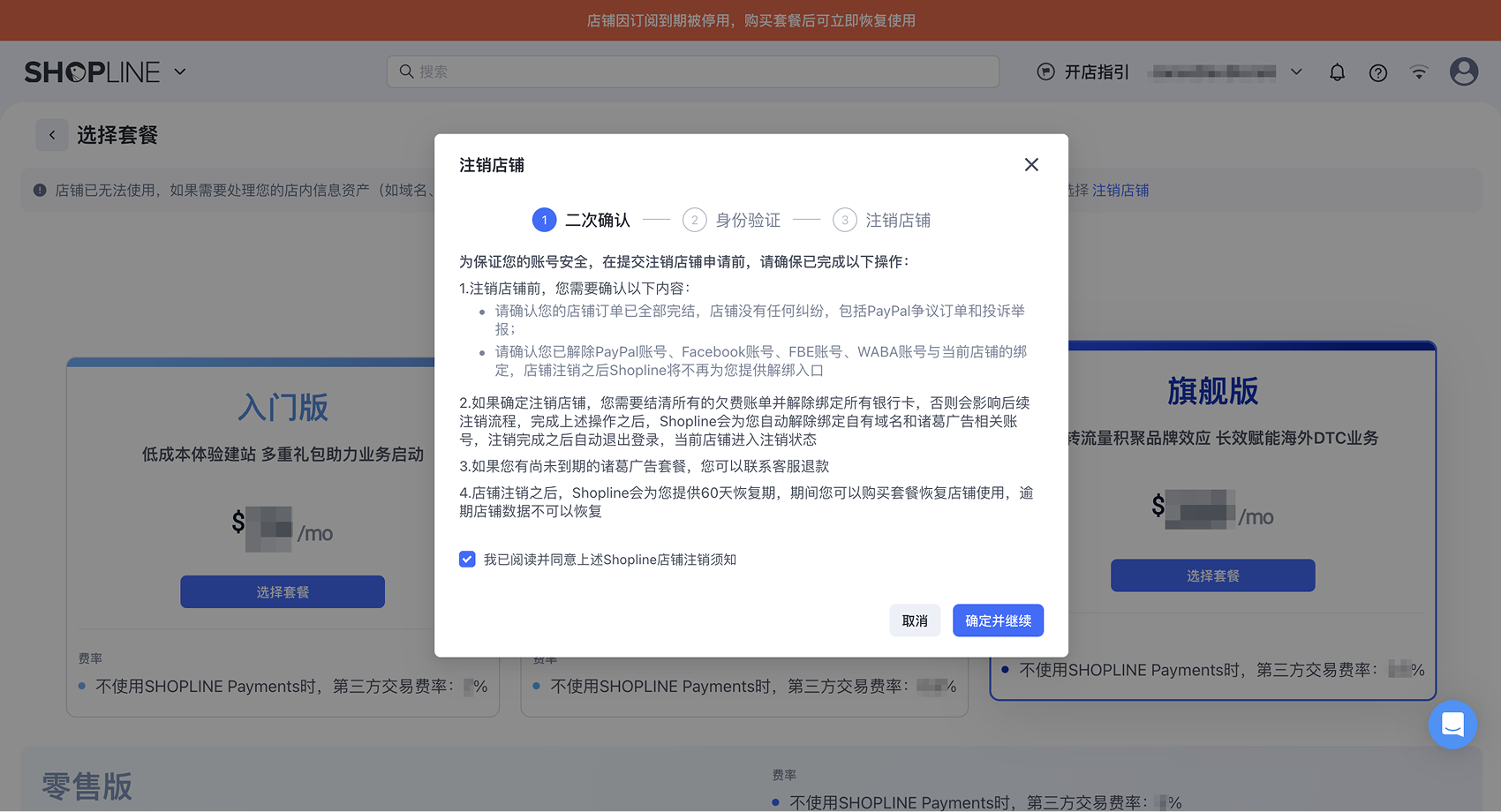
Task: Click the 确定并继续 button
Action: 998,620
